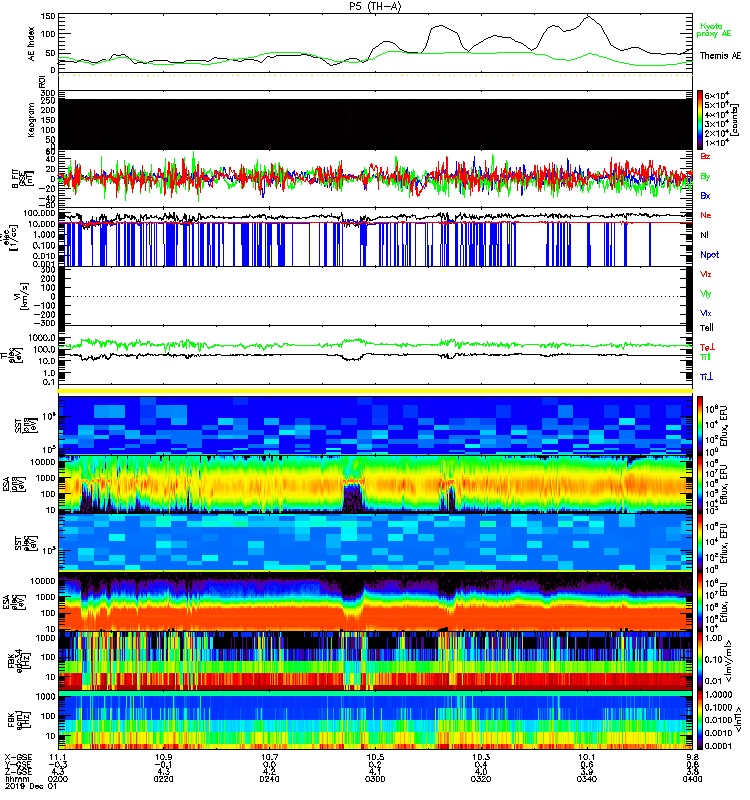Click the blue 'Ti⊥' temperature legend label
Viewport: 750px width, 800px height.
click(706, 377)
